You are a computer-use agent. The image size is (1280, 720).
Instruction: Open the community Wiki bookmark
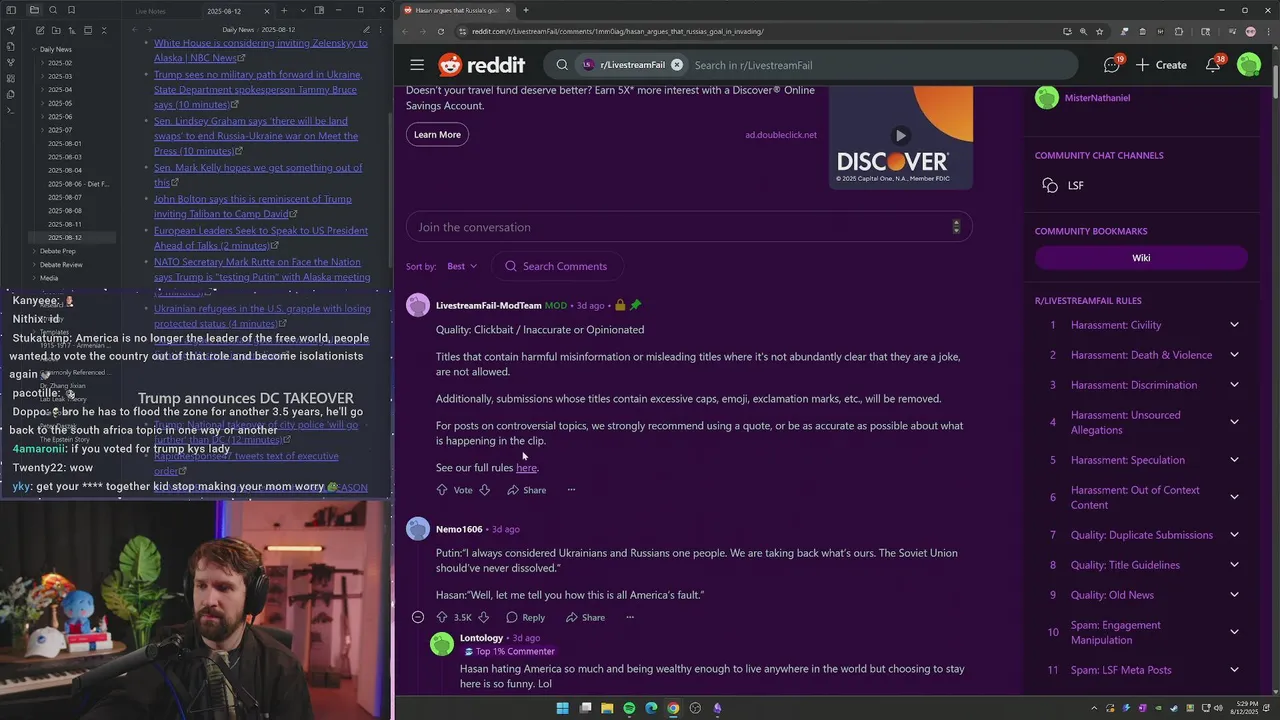click(1141, 258)
